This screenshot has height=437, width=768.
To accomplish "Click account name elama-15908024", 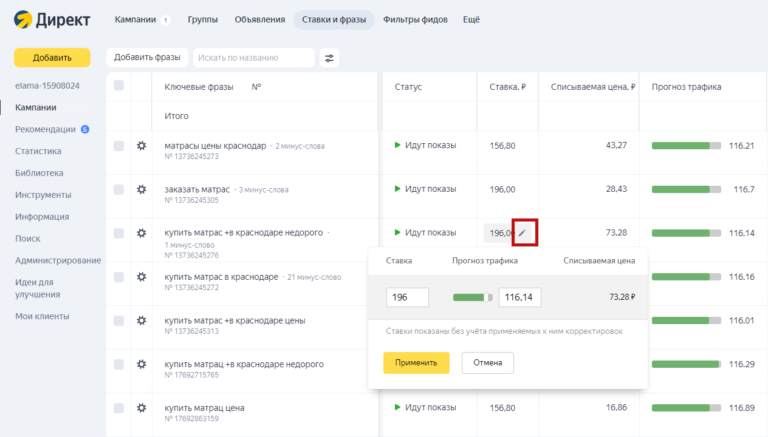I will pyautogui.click(x=47, y=86).
